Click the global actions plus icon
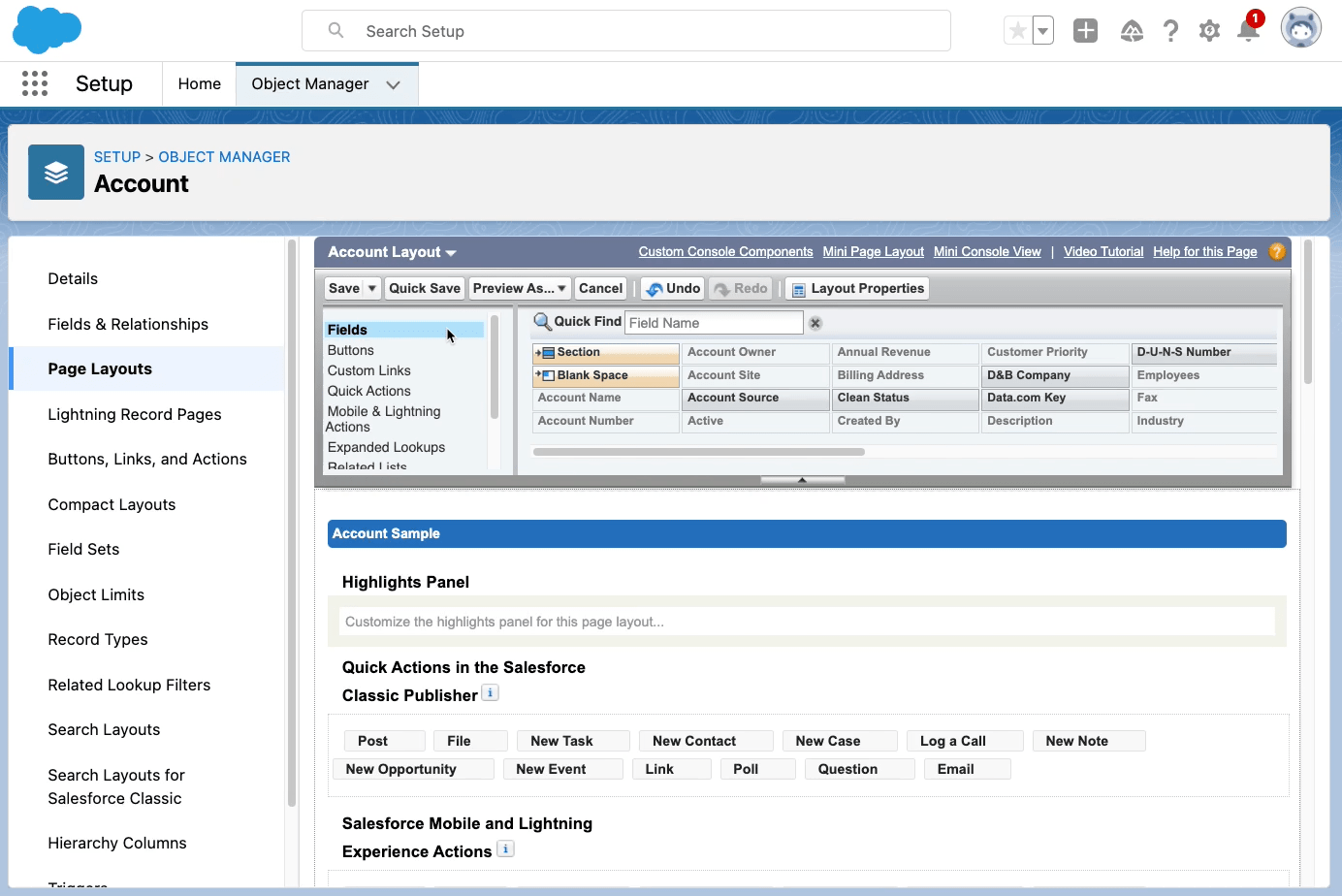This screenshot has width=1342, height=896. (x=1085, y=31)
